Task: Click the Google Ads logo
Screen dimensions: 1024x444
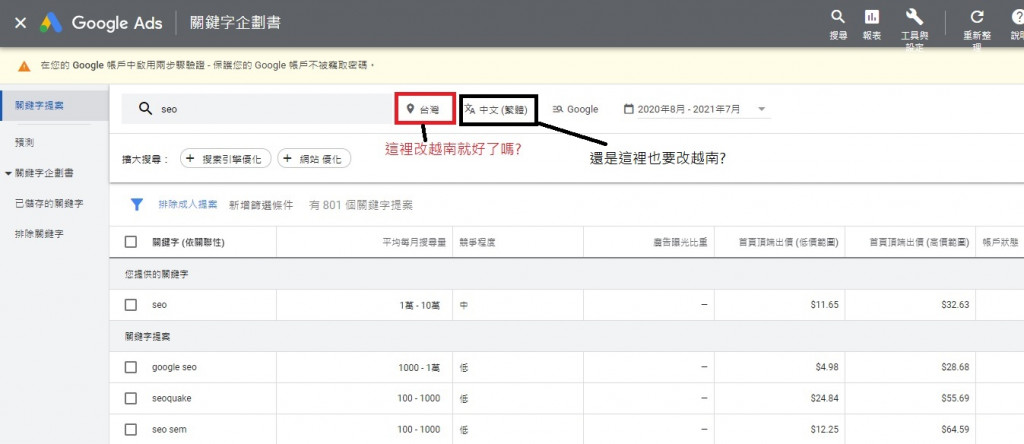Action: [51, 23]
